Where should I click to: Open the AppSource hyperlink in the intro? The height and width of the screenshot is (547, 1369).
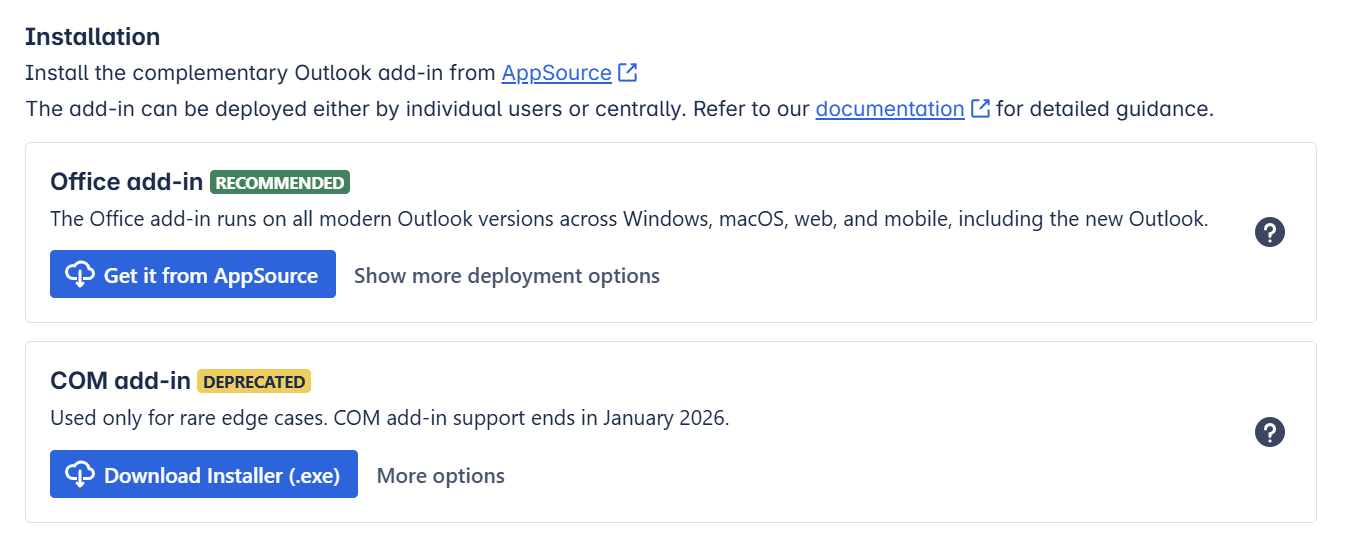[x=556, y=73]
